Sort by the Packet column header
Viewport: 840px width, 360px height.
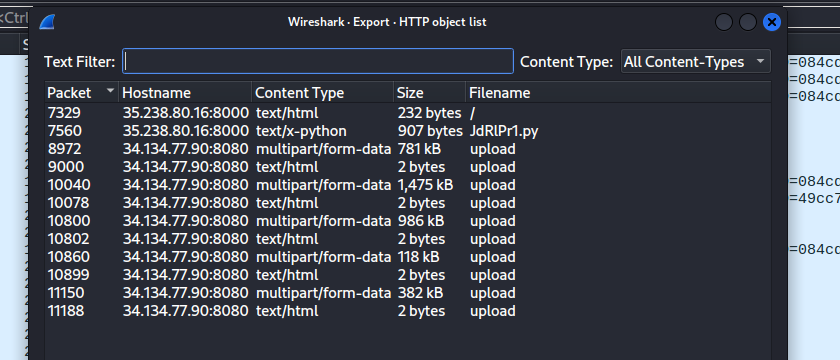click(x=81, y=93)
